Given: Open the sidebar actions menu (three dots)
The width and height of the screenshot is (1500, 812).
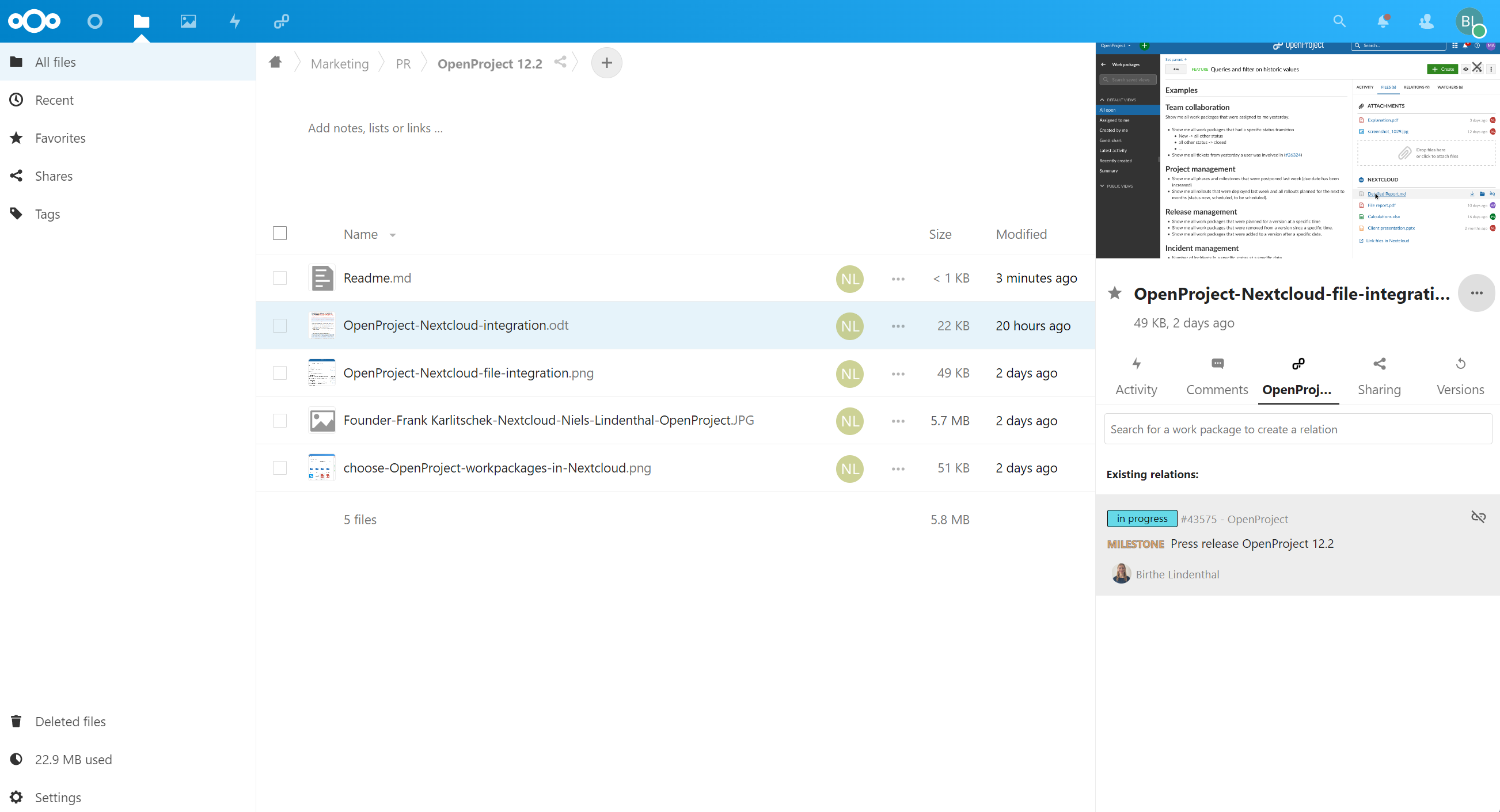Looking at the screenshot, I should [1476, 293].
